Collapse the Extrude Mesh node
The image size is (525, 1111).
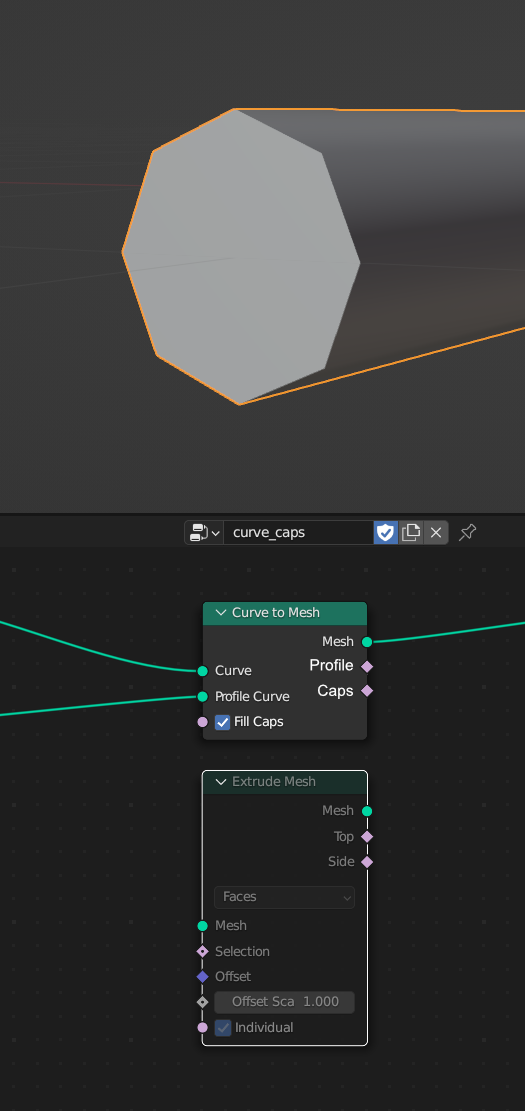(x=221, y=782)
